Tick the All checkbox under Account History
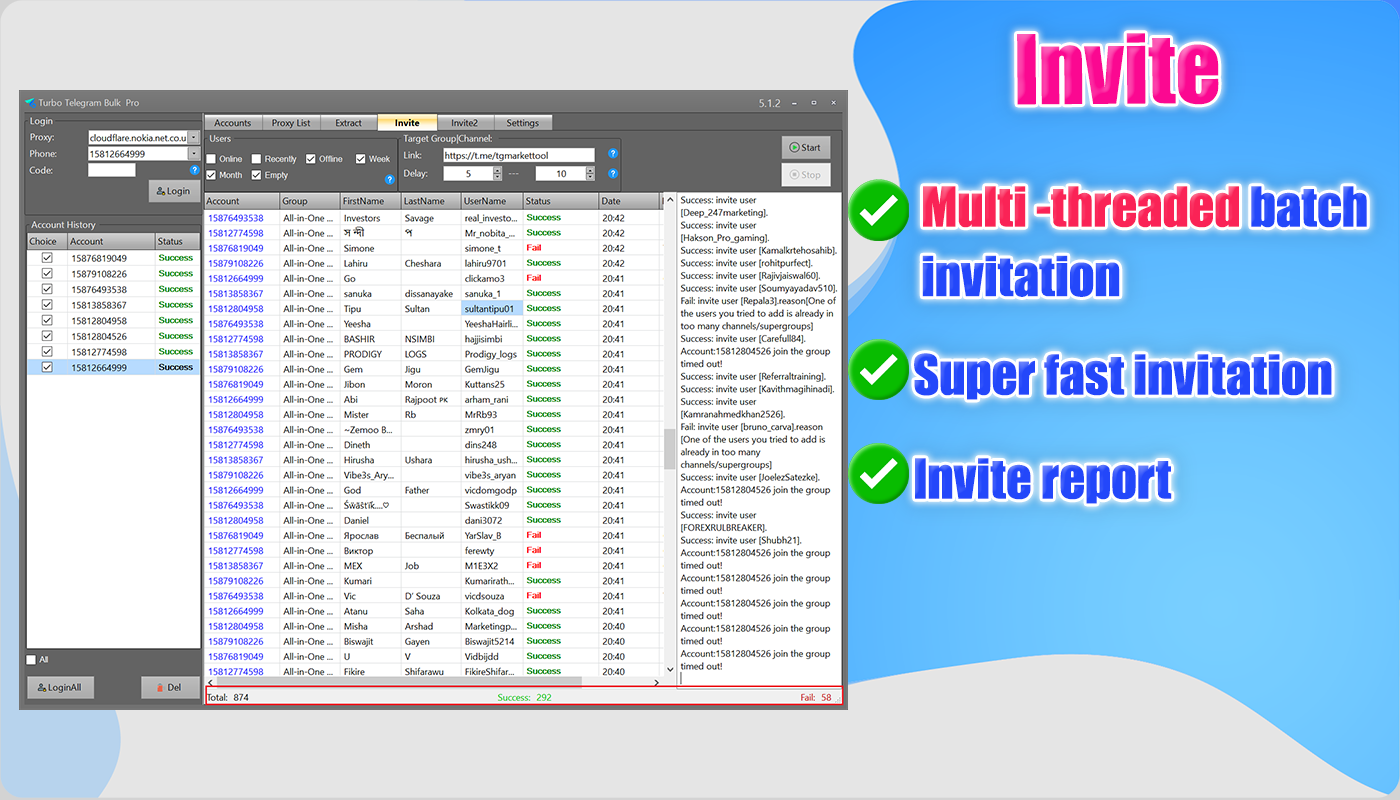Screen dimensions: 1400x800 click(x=31, y=660)
